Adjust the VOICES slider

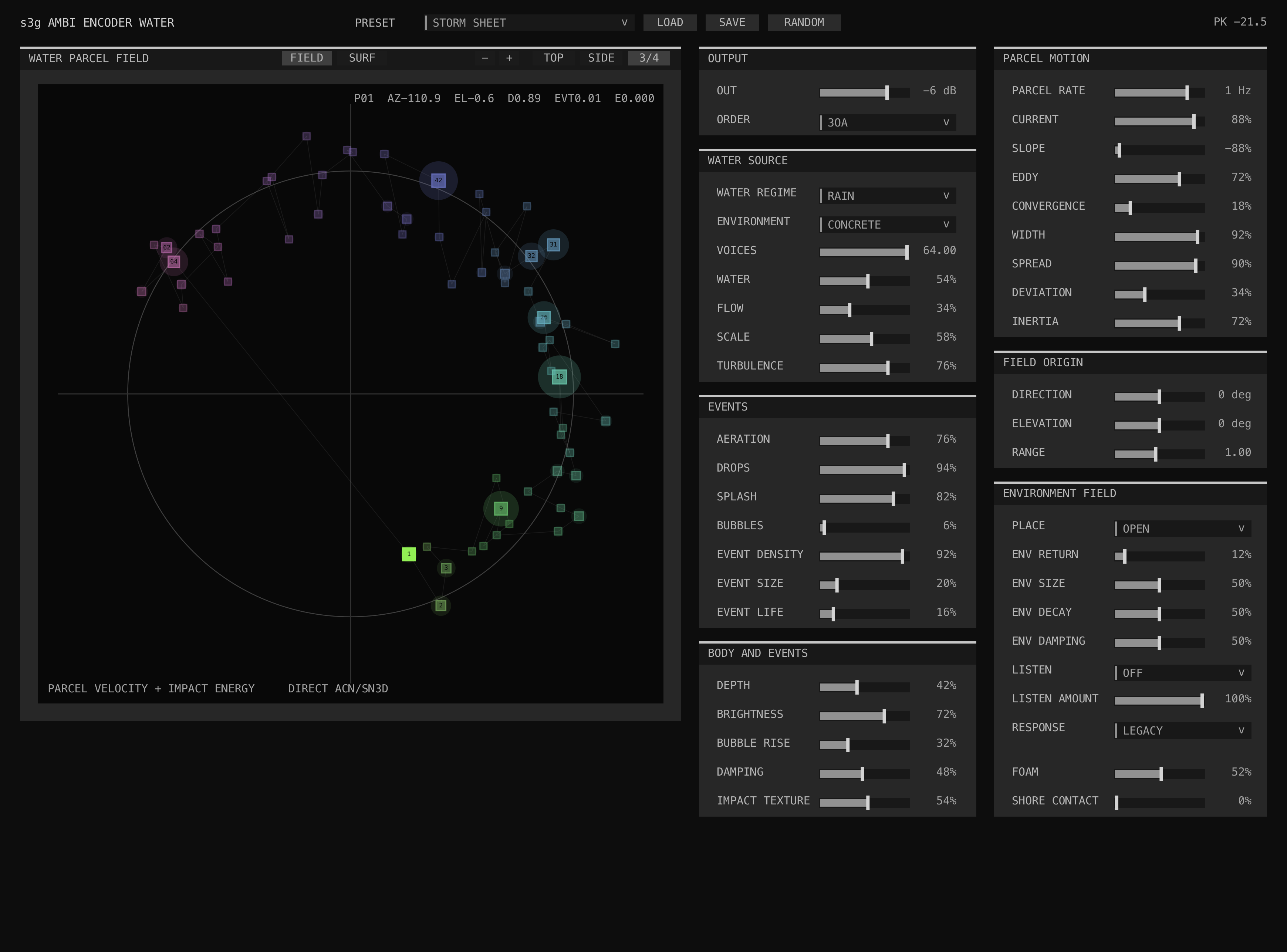click(x=865, y=252)
